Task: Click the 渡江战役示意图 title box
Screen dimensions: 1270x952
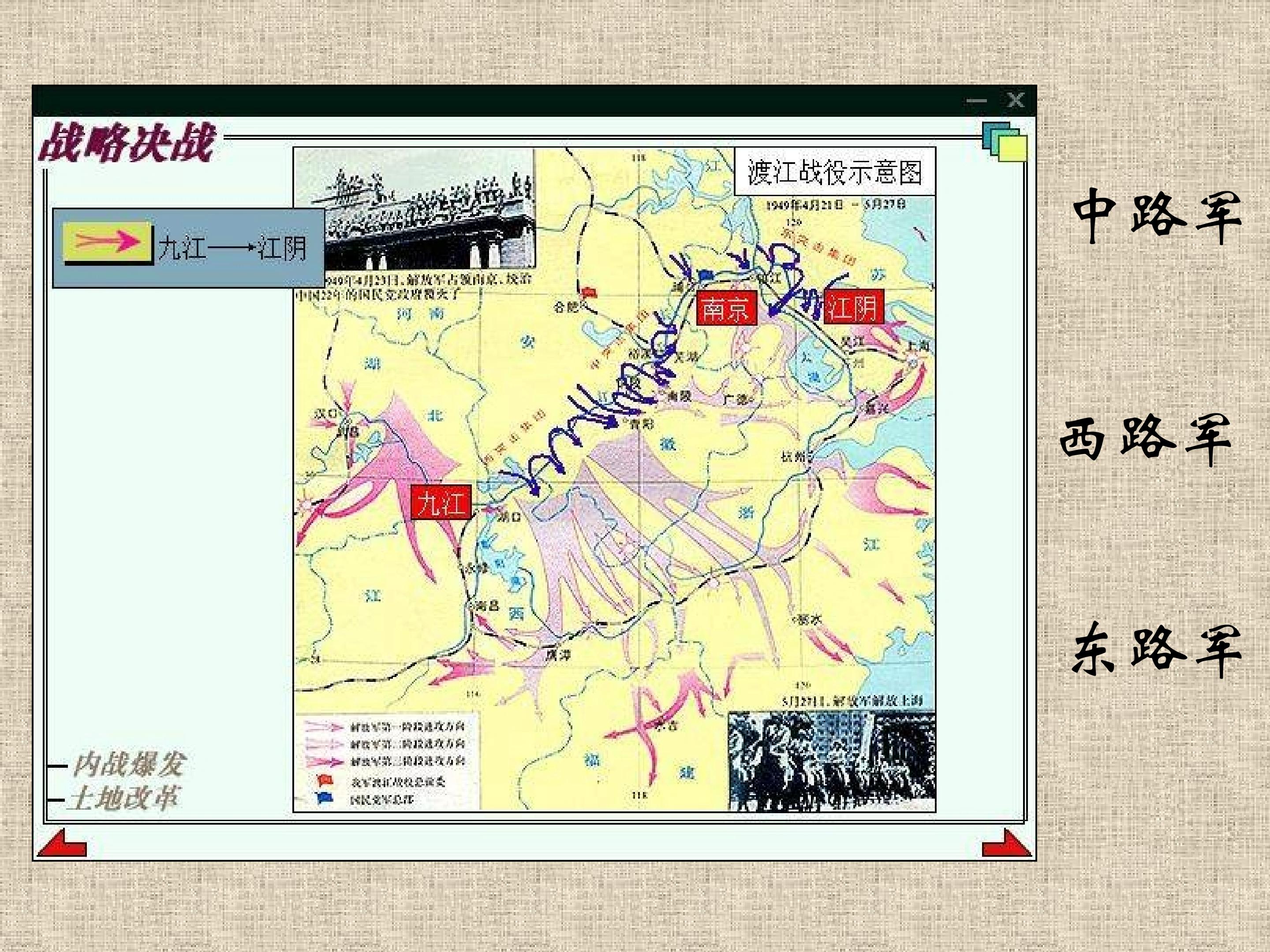Action: [835, 171]
